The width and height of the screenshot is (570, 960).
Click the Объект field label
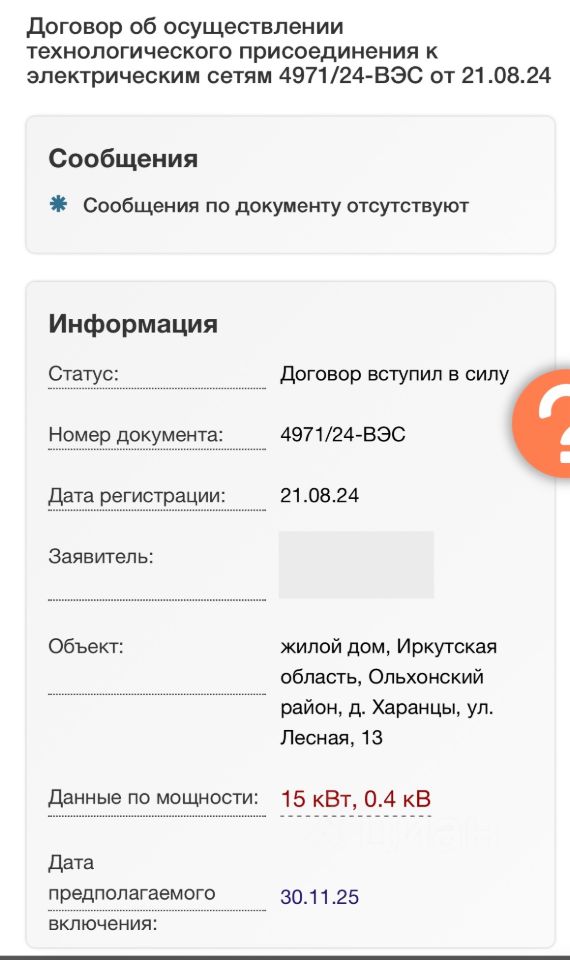(86, 646)
